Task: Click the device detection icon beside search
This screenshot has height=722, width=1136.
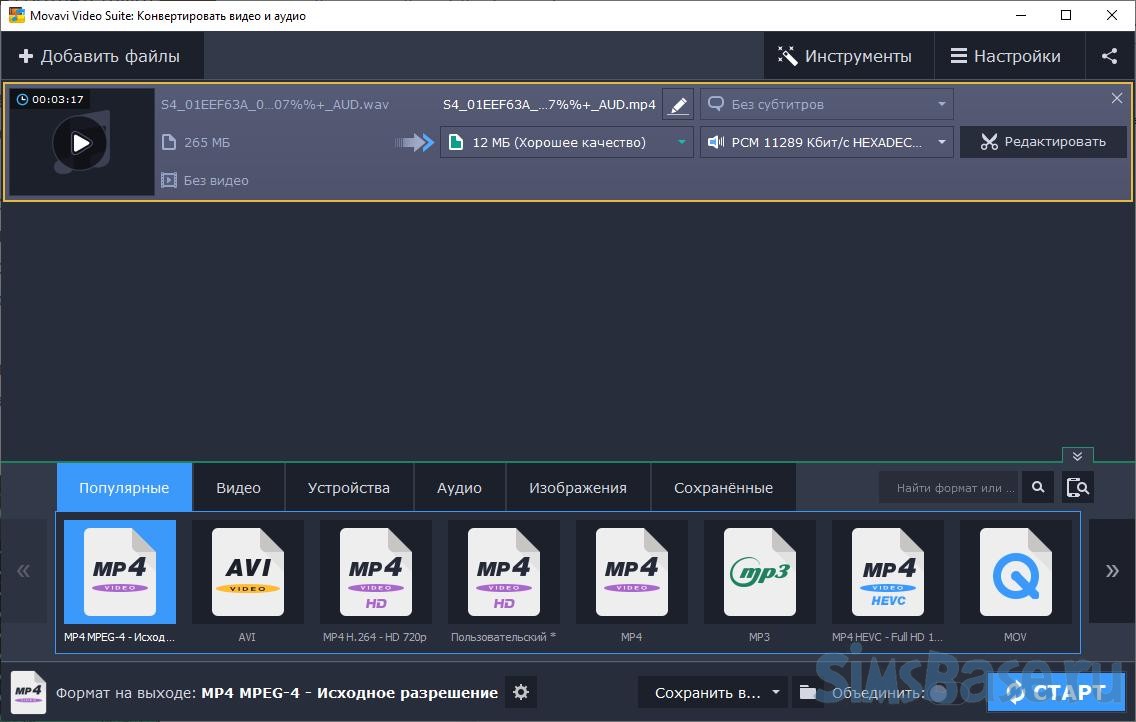Action: pos(1078,487)
